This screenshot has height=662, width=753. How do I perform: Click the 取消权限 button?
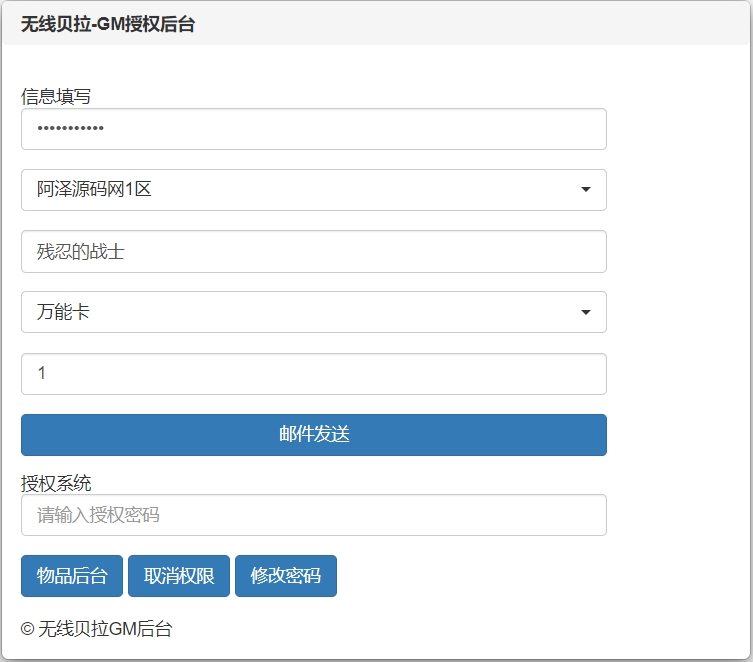tap(179, 576)
